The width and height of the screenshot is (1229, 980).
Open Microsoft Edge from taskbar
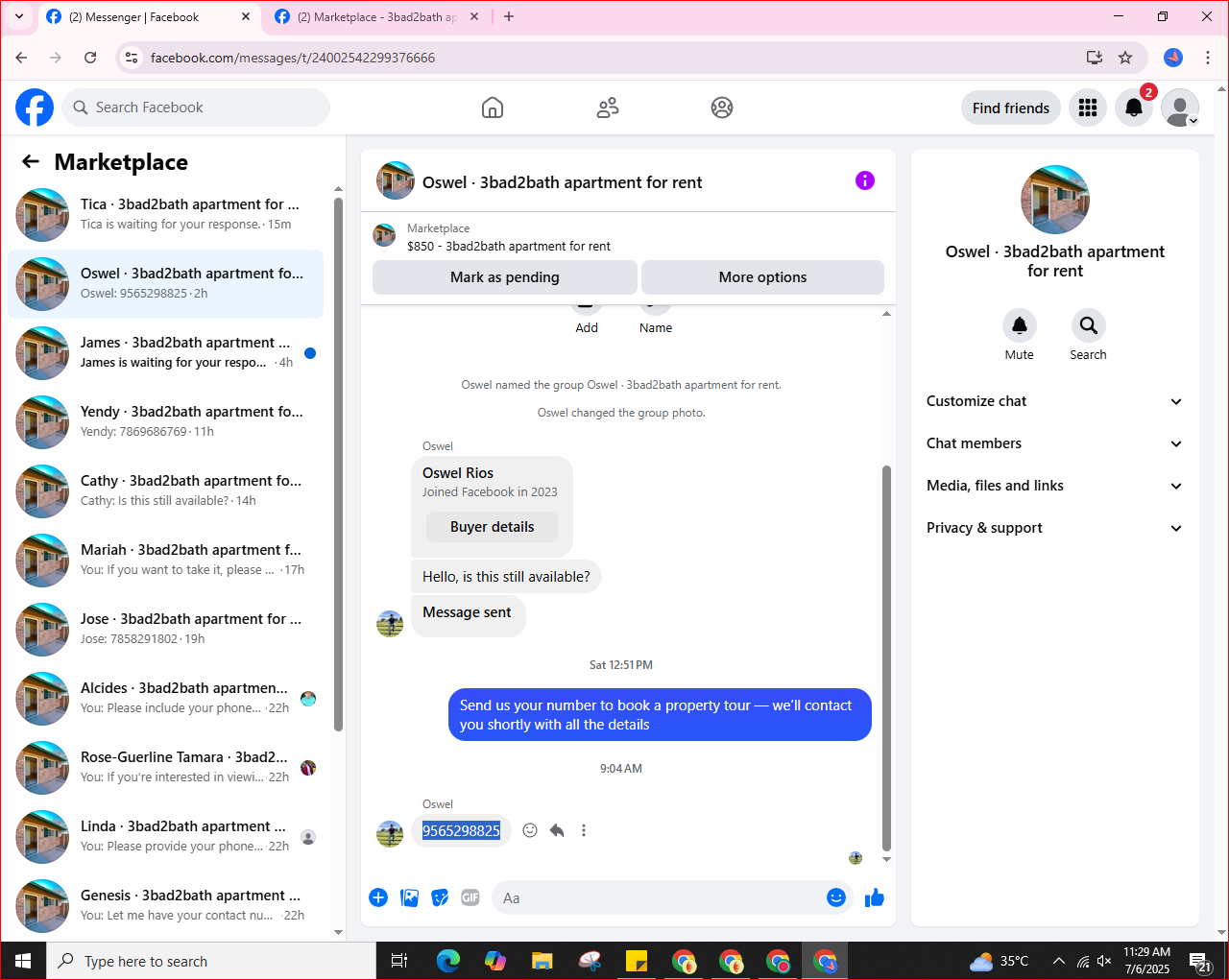point(447,961)
